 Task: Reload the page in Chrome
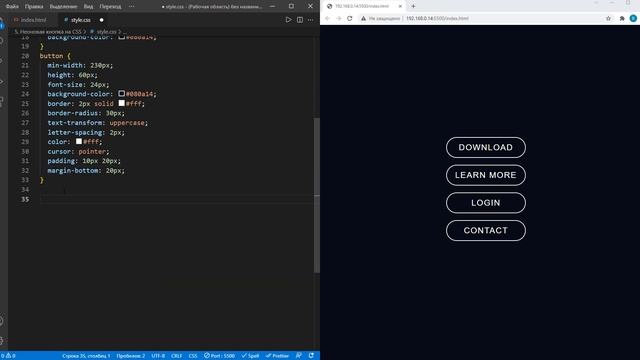(x=350, y=18)
